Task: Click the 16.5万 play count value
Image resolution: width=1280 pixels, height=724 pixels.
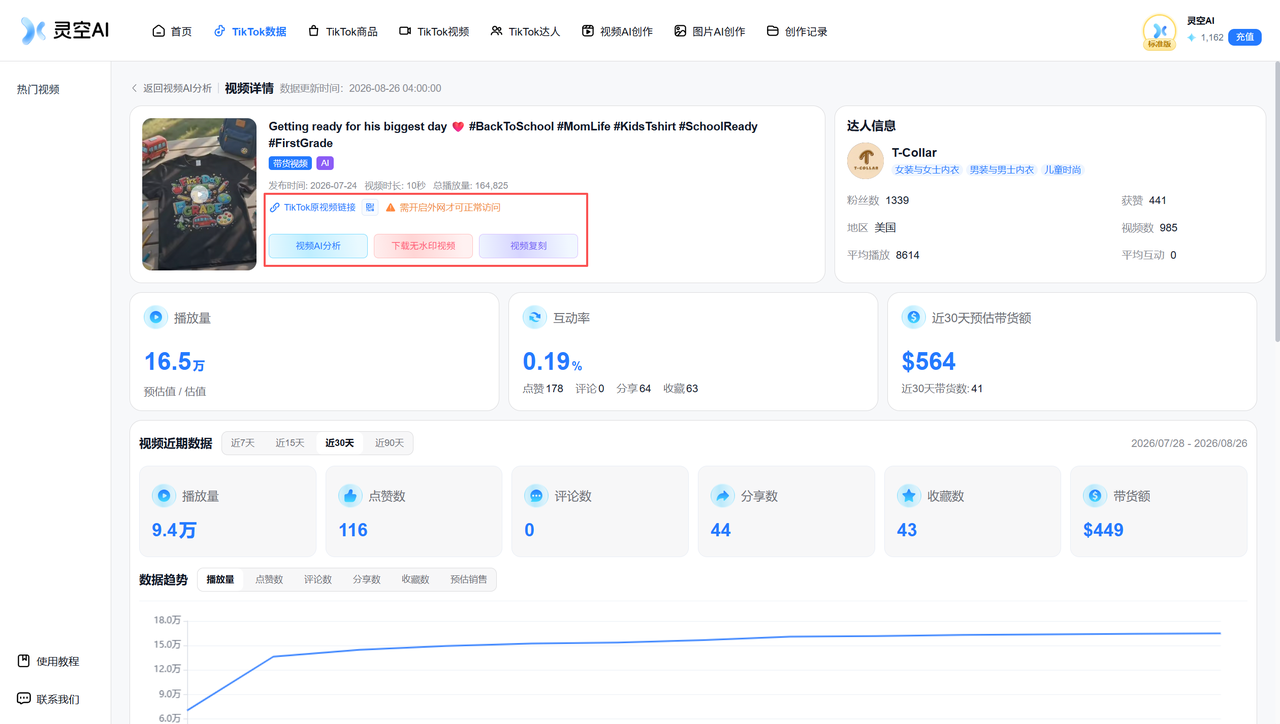Action: click(174, 362)
